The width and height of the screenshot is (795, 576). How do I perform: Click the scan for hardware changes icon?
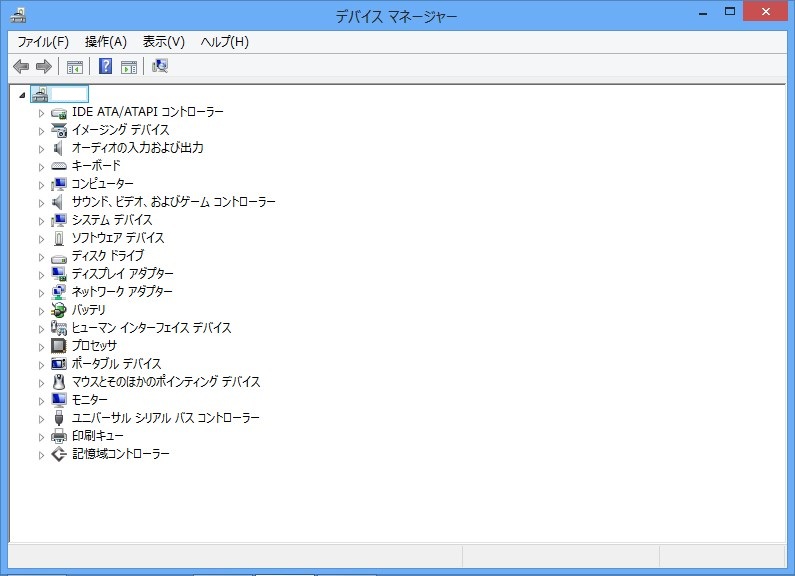pos(160,67)
